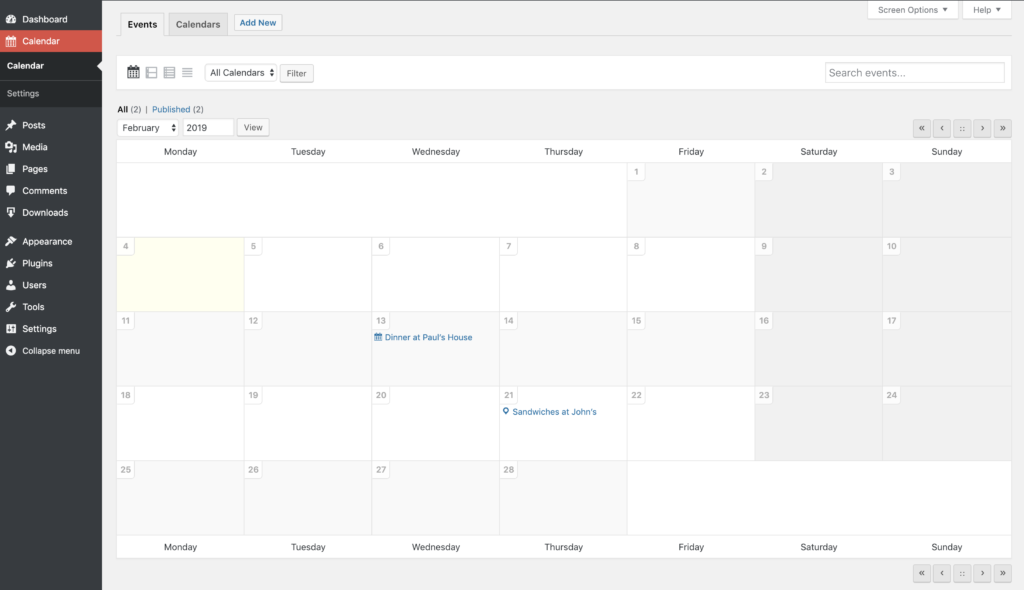Screen dimensions: 1024x590
Task: Switch to the Calendars tab
Action: (x=198, y=24)
